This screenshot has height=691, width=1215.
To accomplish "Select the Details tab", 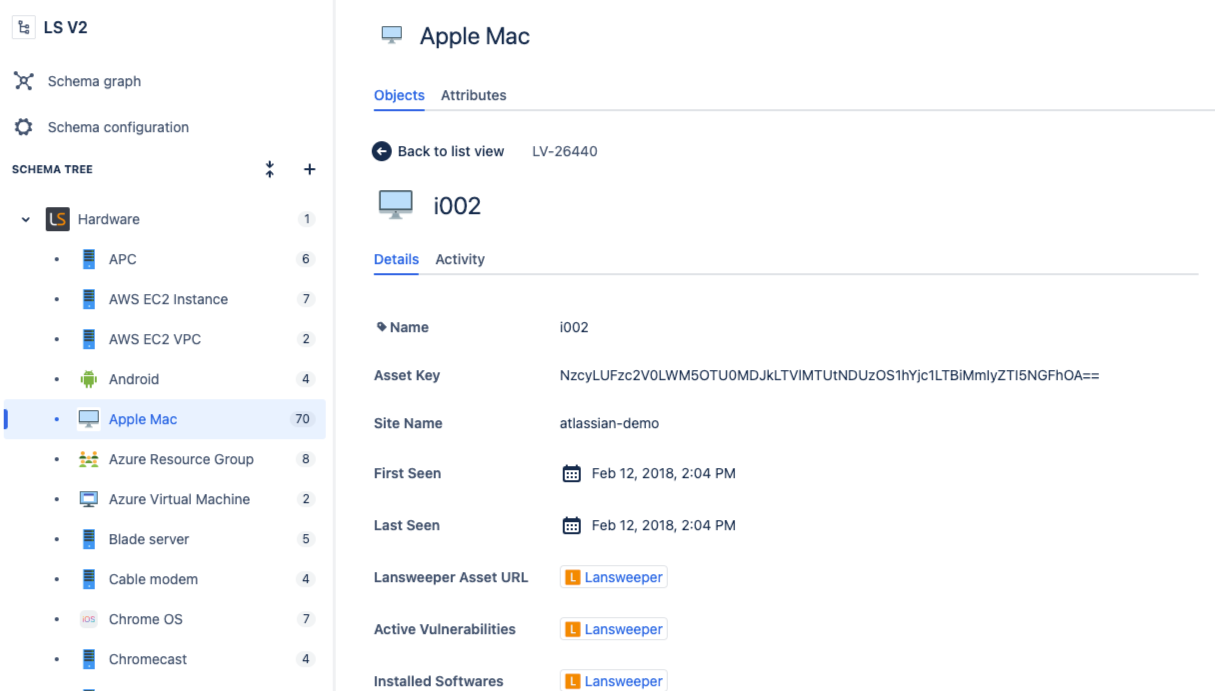I will point(396,259).
